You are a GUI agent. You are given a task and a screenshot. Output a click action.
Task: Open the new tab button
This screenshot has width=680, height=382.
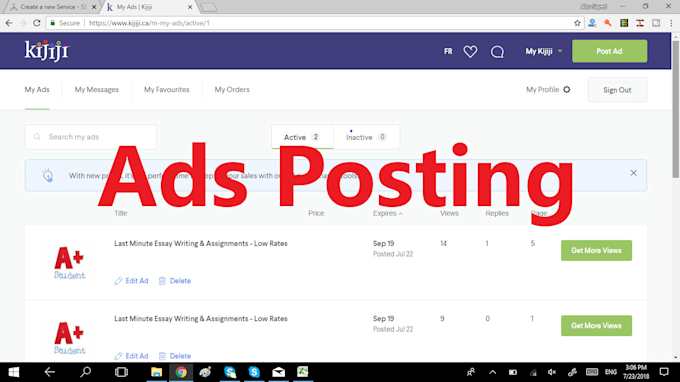click(209, 7)
